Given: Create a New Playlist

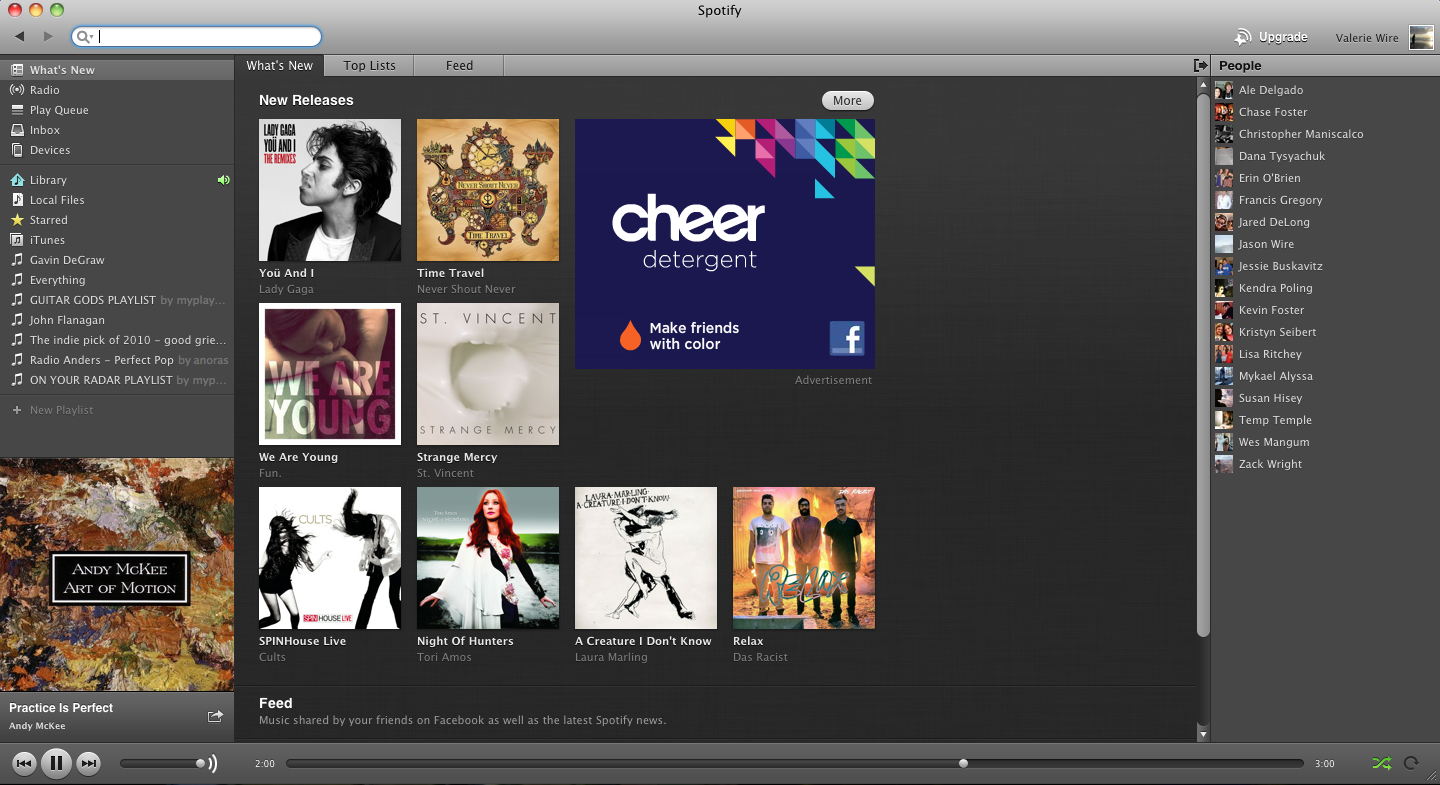Looking at the screenshot, I should point(60,410).
